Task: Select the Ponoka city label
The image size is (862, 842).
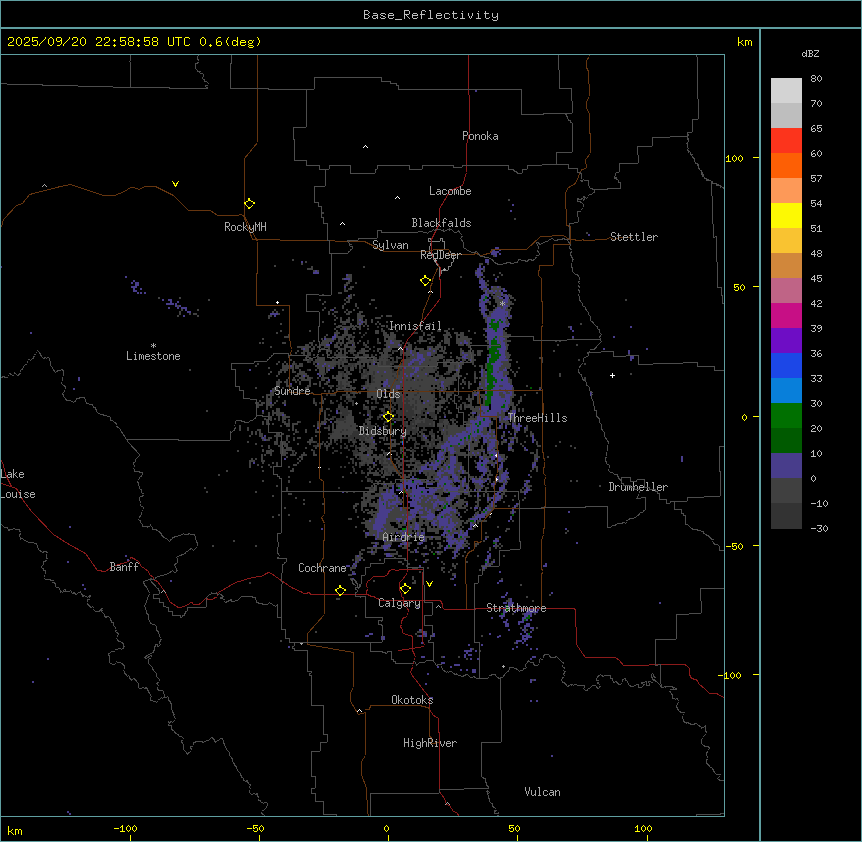Action: pyautogui.click(x=480, y=136)
